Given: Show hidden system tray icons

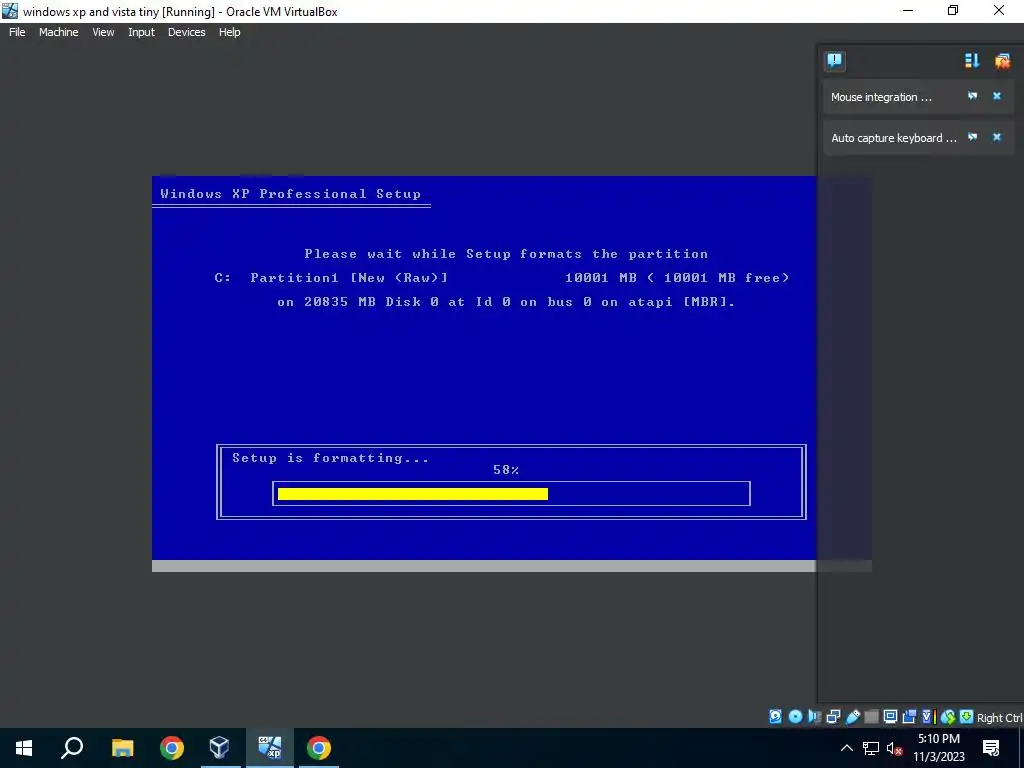Looking at the screenshot, I should [846, 748].
